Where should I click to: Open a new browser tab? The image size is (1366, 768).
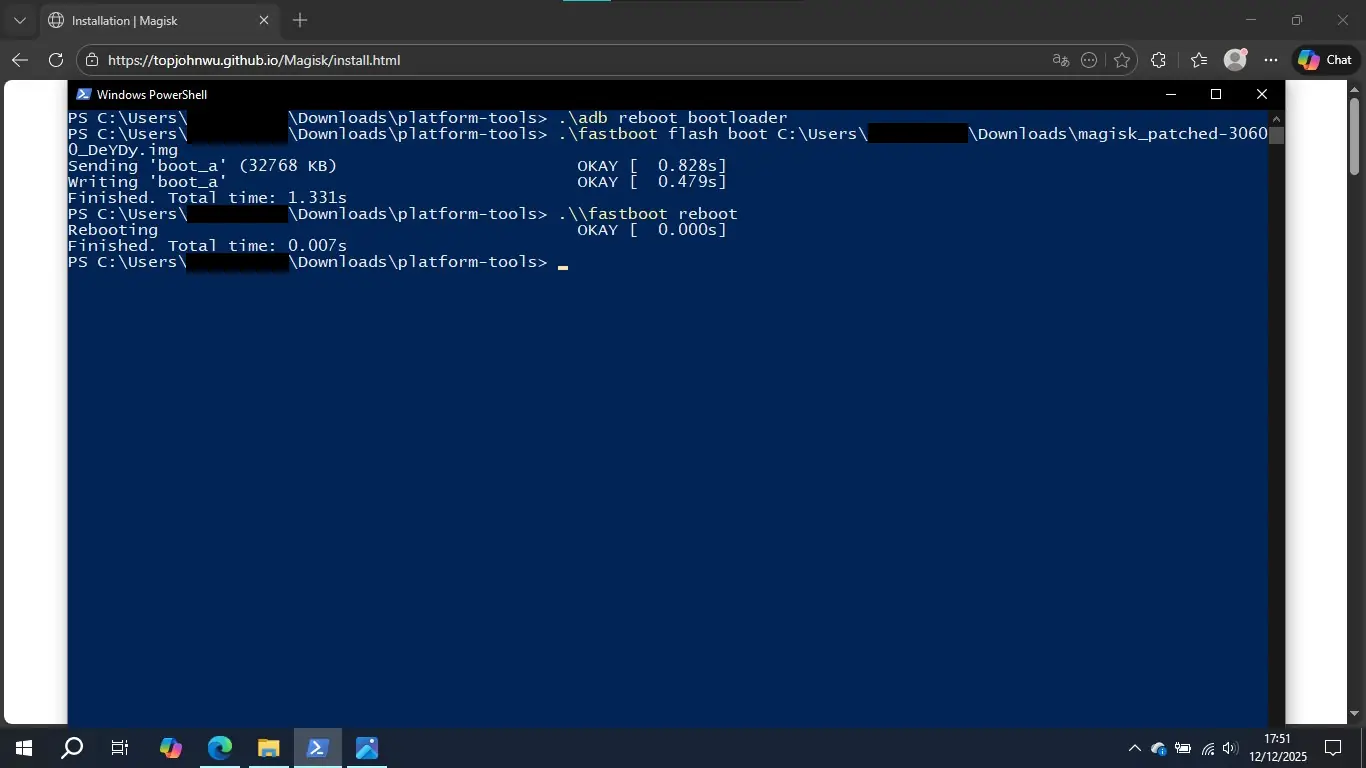[x=300, y=20]
